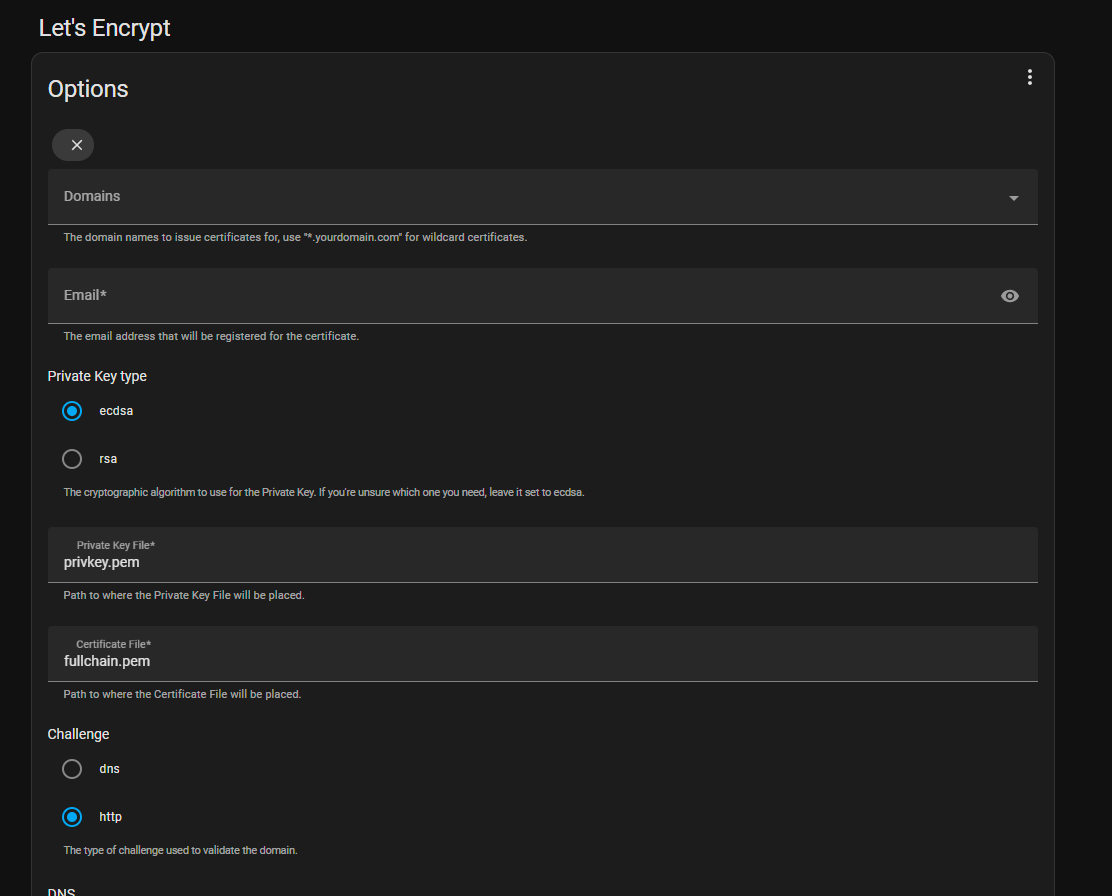
Task: Expand the Domains dropdown arrow
Action: pos(1013,198)
